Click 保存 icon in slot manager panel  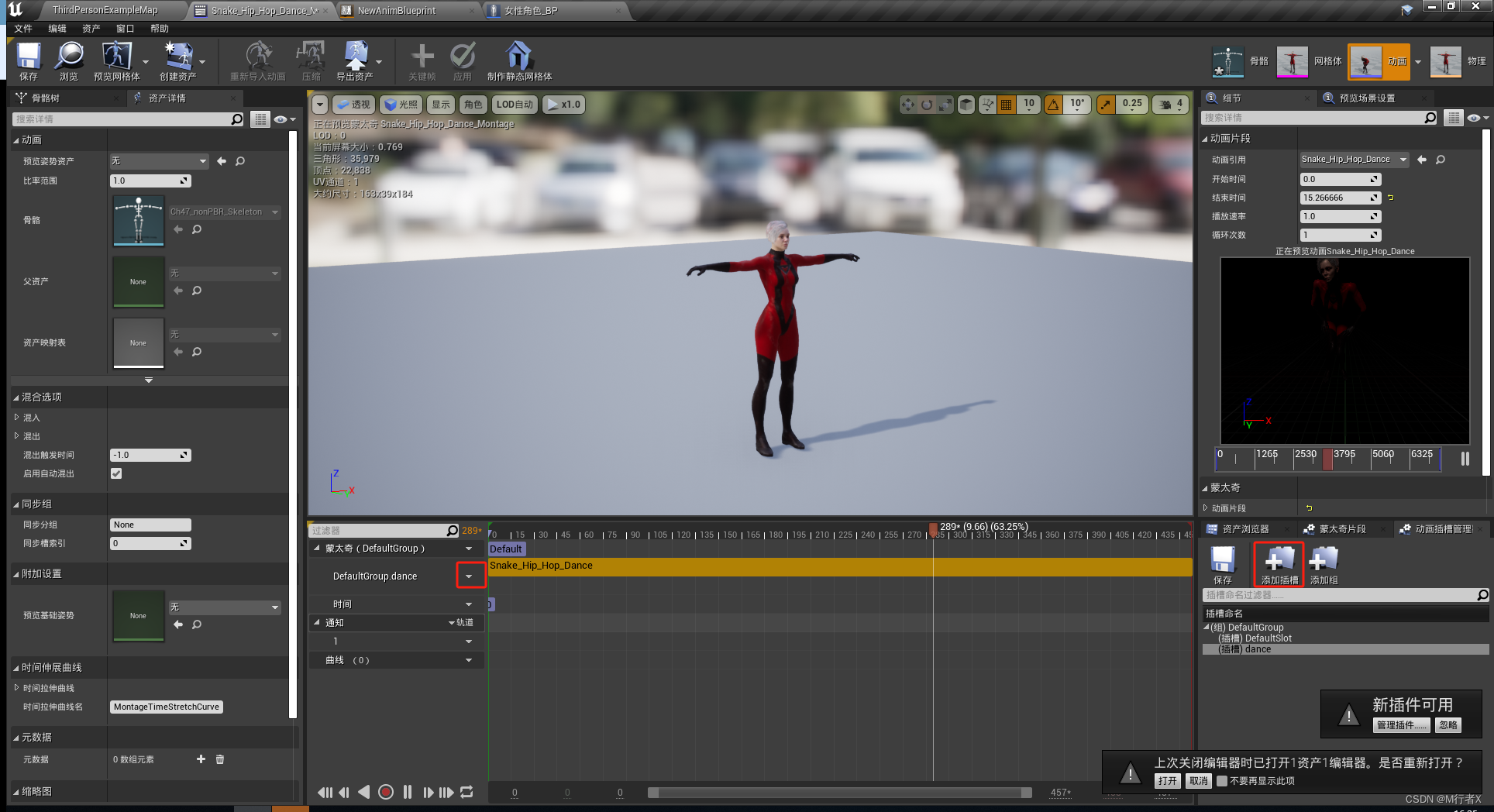[1223, 564]
